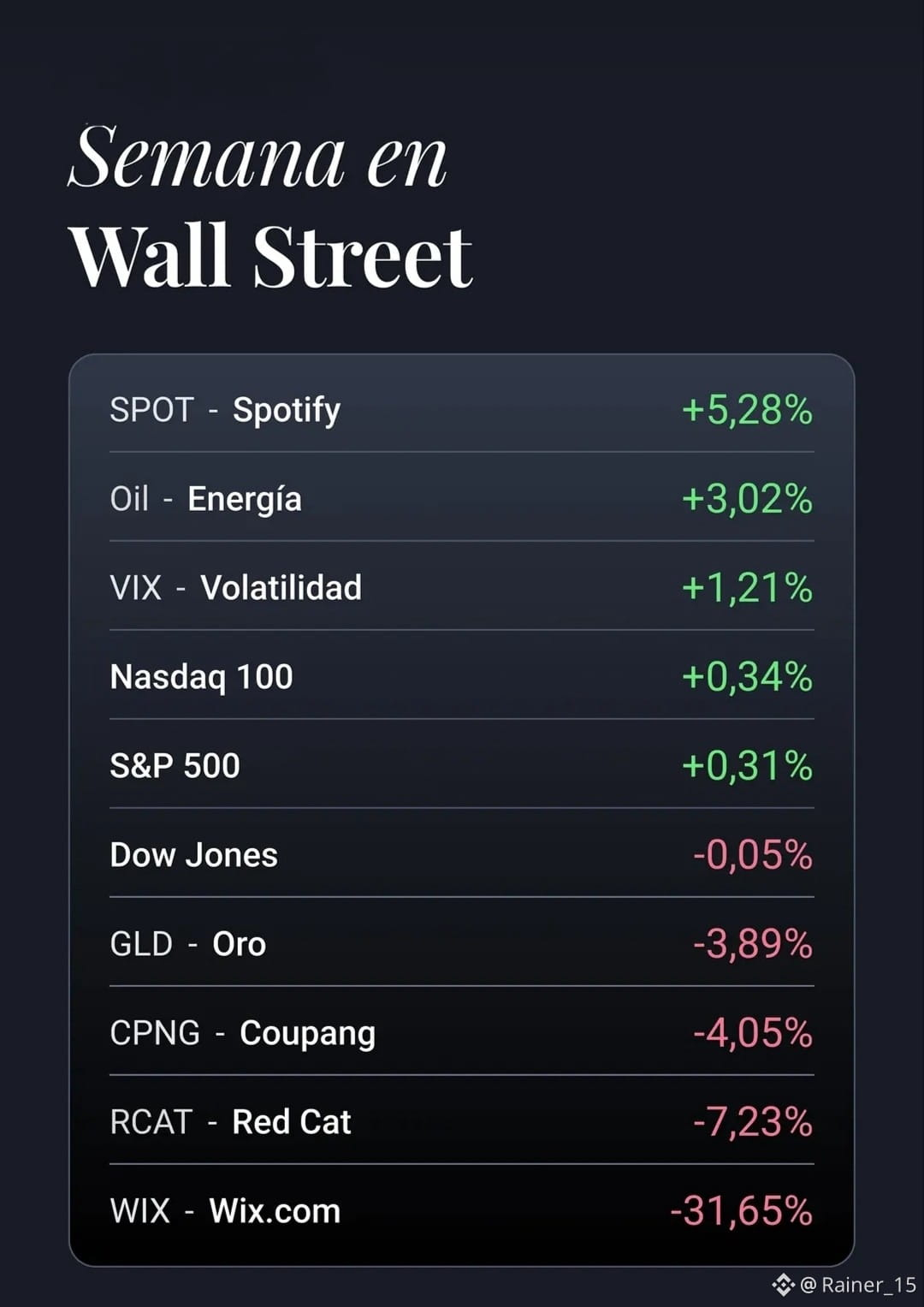Select the RCAT - Red Cat row

tap(462, 1121)
